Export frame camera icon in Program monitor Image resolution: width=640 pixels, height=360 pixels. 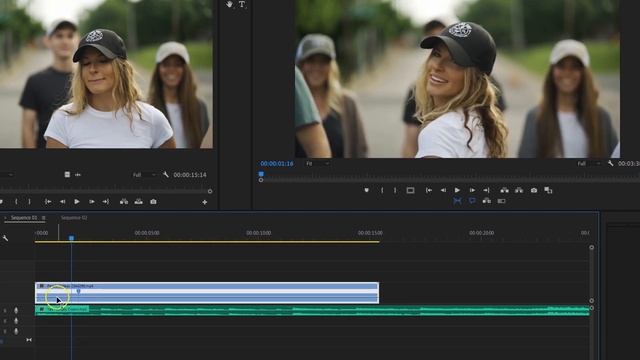click(x=533, y=190)
